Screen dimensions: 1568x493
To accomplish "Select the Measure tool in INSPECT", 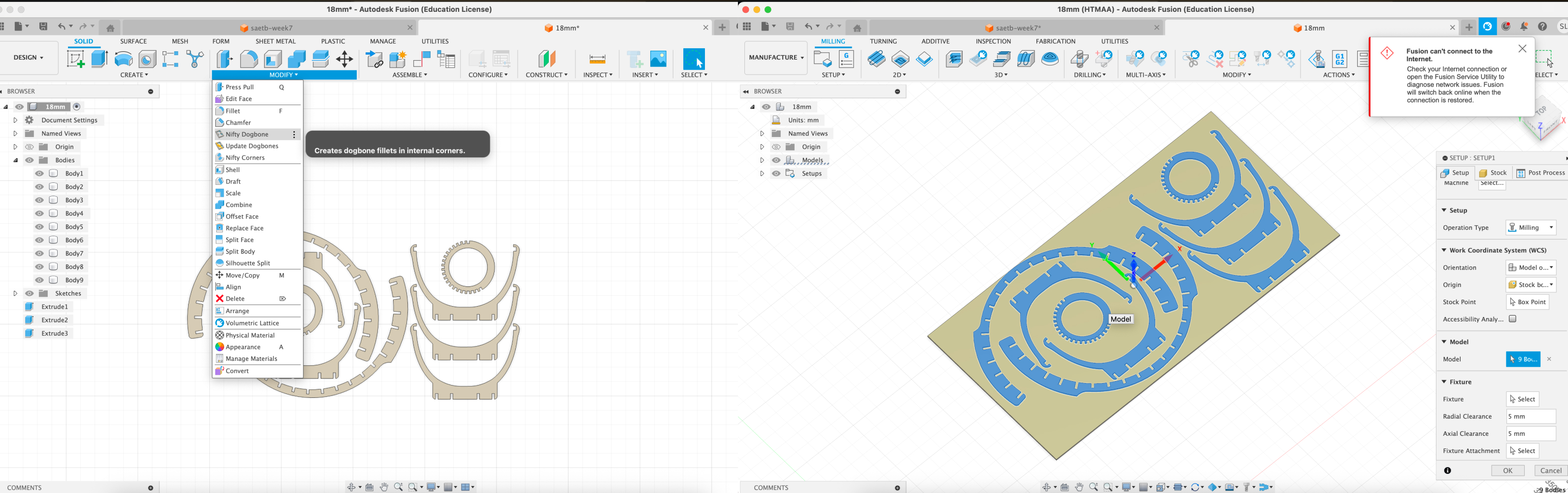I will pyautogui.click(x=597, y=59).
